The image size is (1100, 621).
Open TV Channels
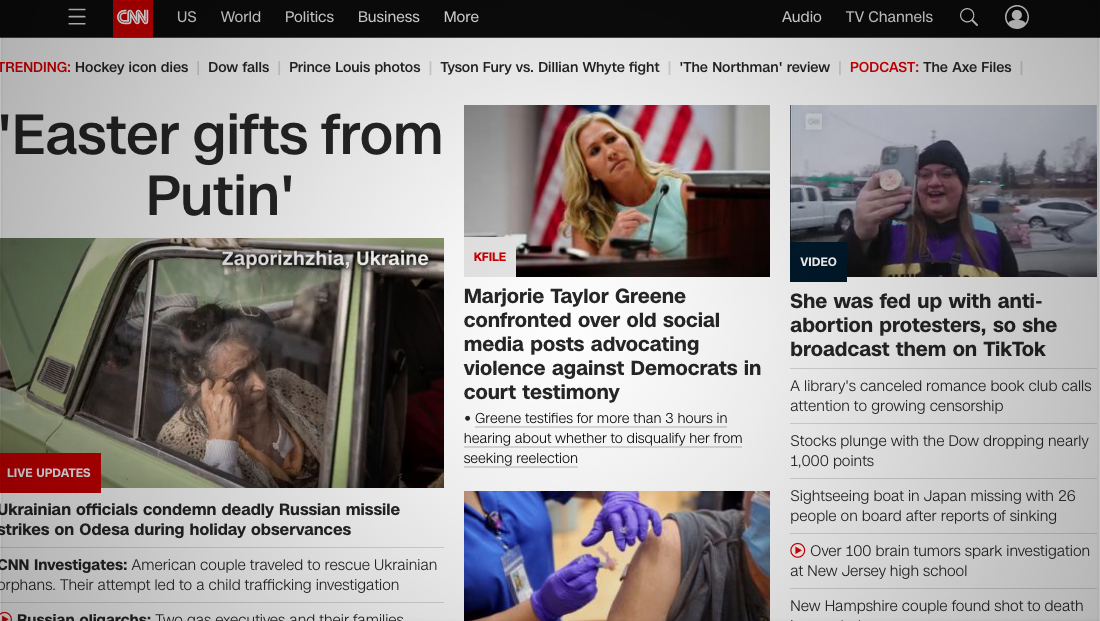pos(889,17)
